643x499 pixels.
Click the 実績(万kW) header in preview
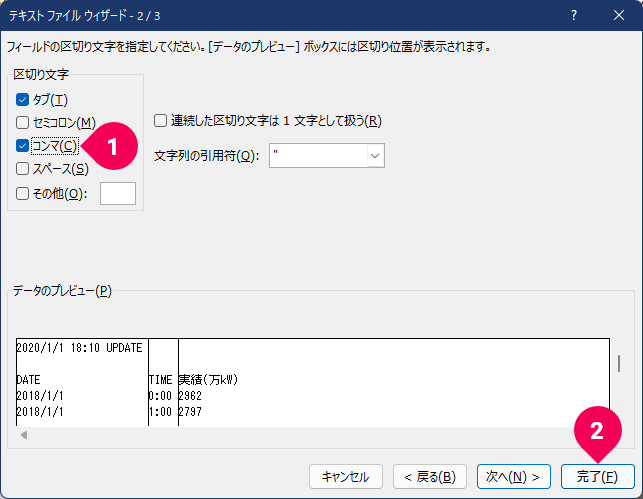tap(208, 380)
